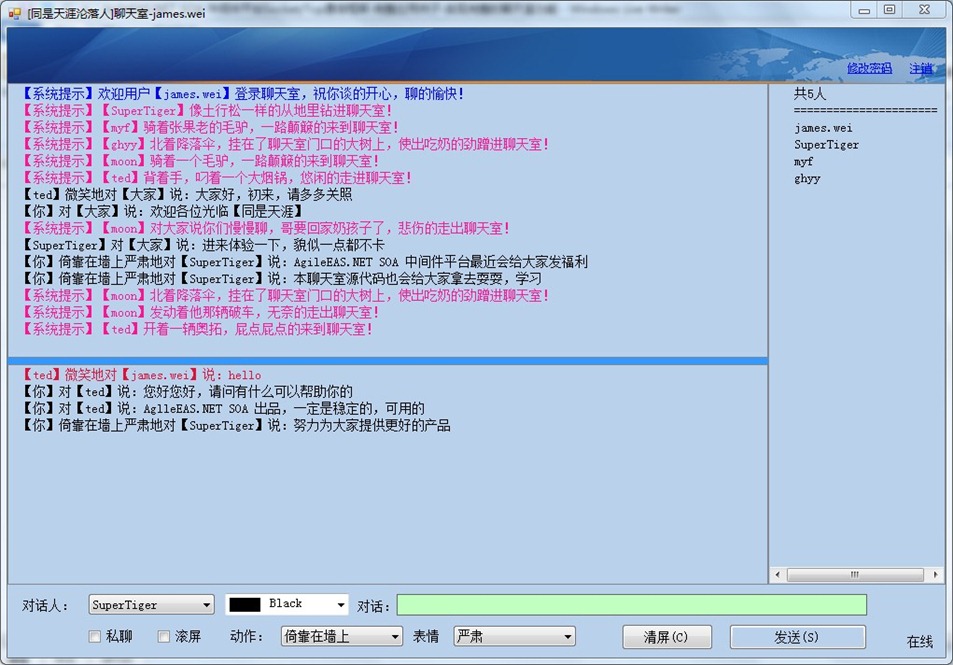The width and height of the screenshot is (953, 665).
Task: Open the 对话人 SuperTiger dropdown
Action: [x=151, y=605]
